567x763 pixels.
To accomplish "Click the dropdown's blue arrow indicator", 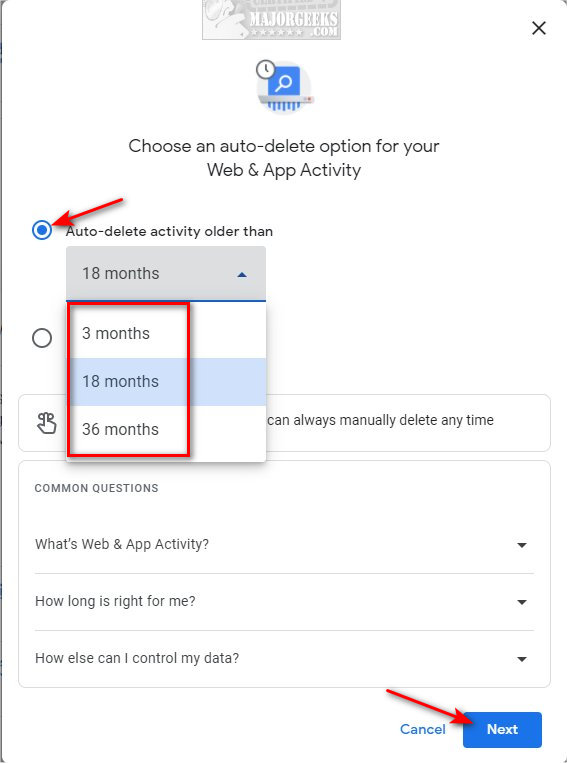I will click(242, 275).
